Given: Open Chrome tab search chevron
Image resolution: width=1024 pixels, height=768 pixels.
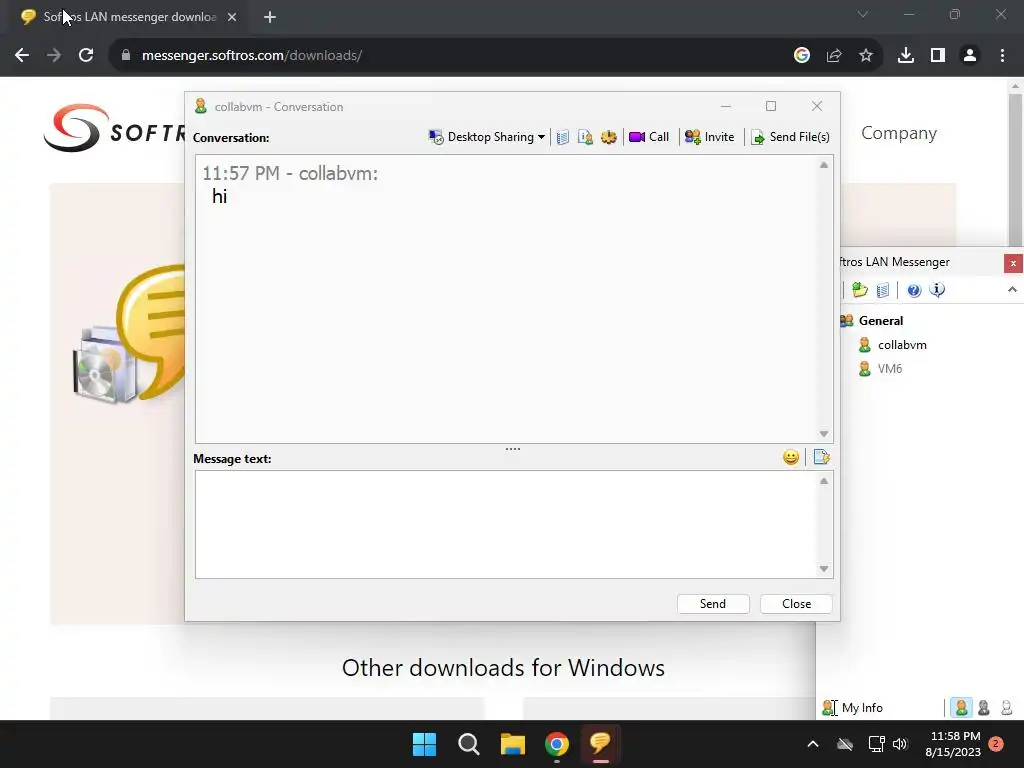Looking at the screenshot, I should 863,14.
